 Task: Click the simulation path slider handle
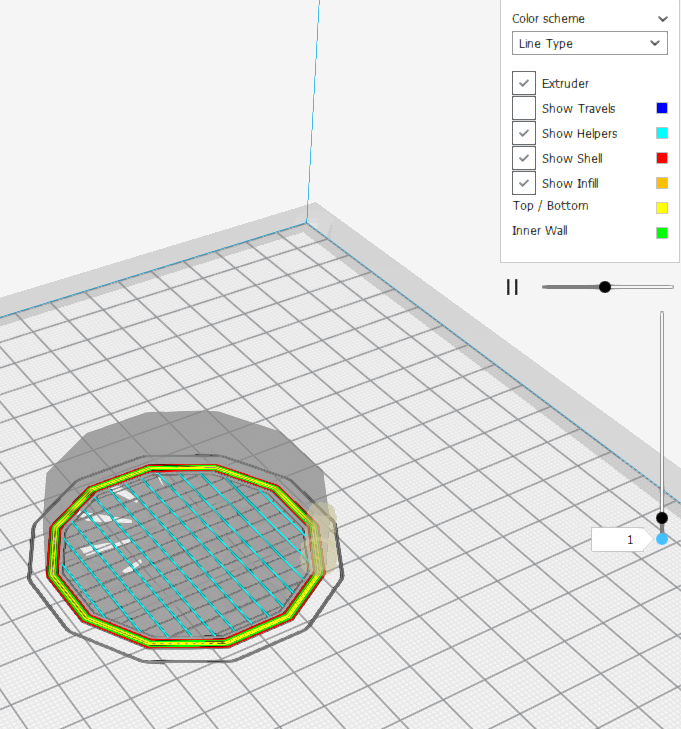coord(605,287)
